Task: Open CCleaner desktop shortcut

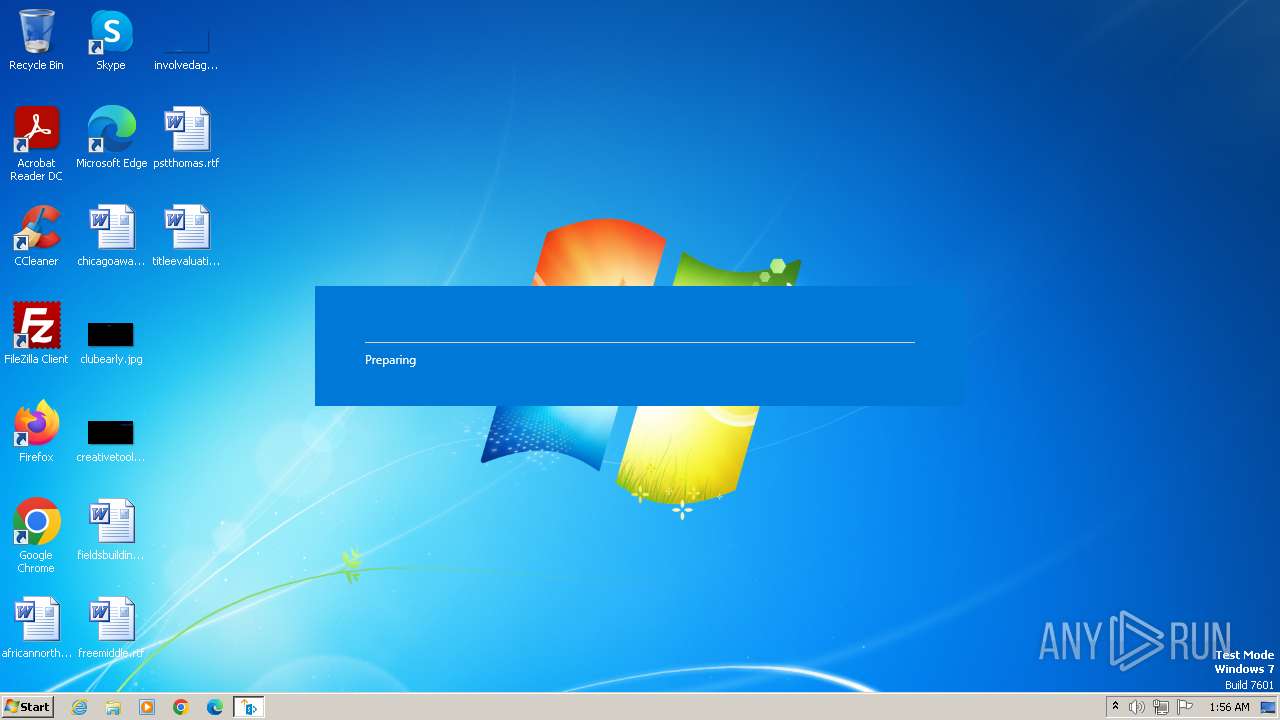Action: tap(36, 236)
